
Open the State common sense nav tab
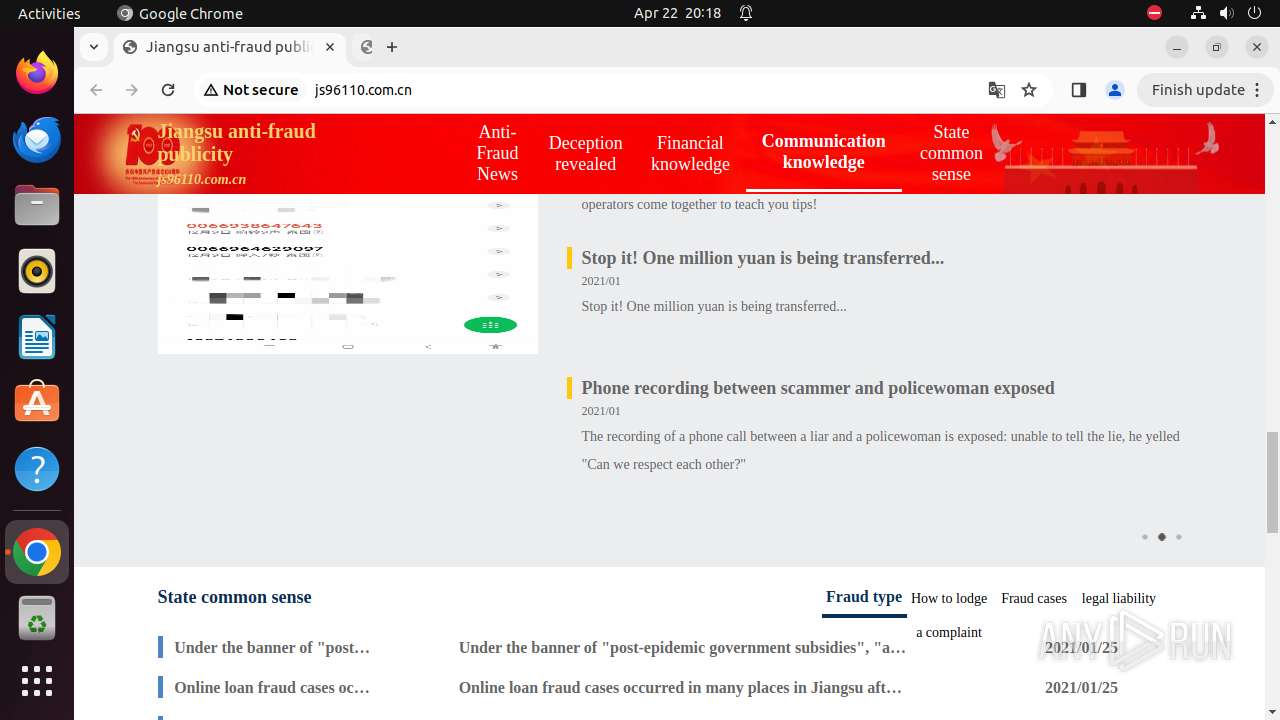[951, 153]
